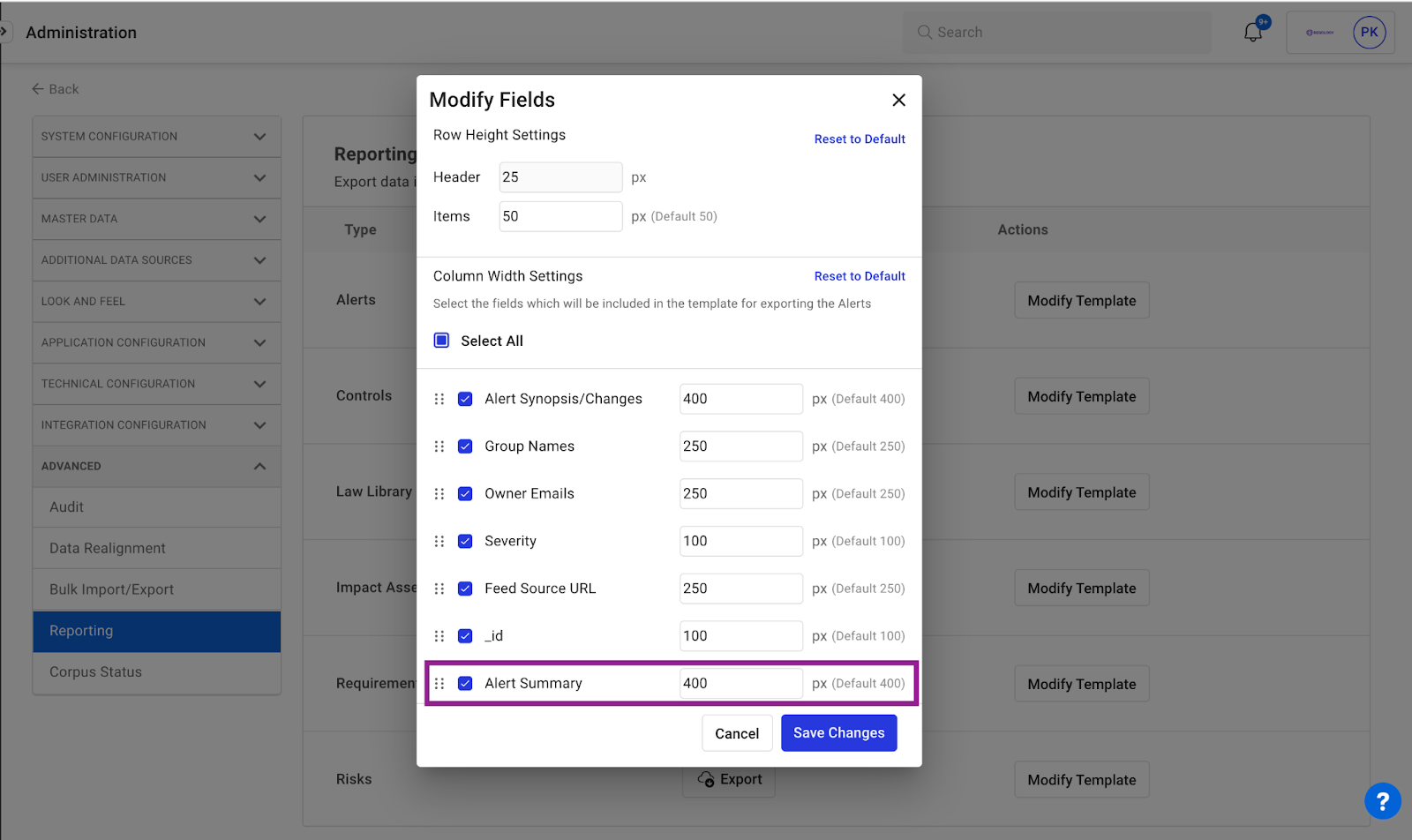1412x840 pixels.
Task: Uncheck the Group Names checkbox
Action: click(465, 446)
